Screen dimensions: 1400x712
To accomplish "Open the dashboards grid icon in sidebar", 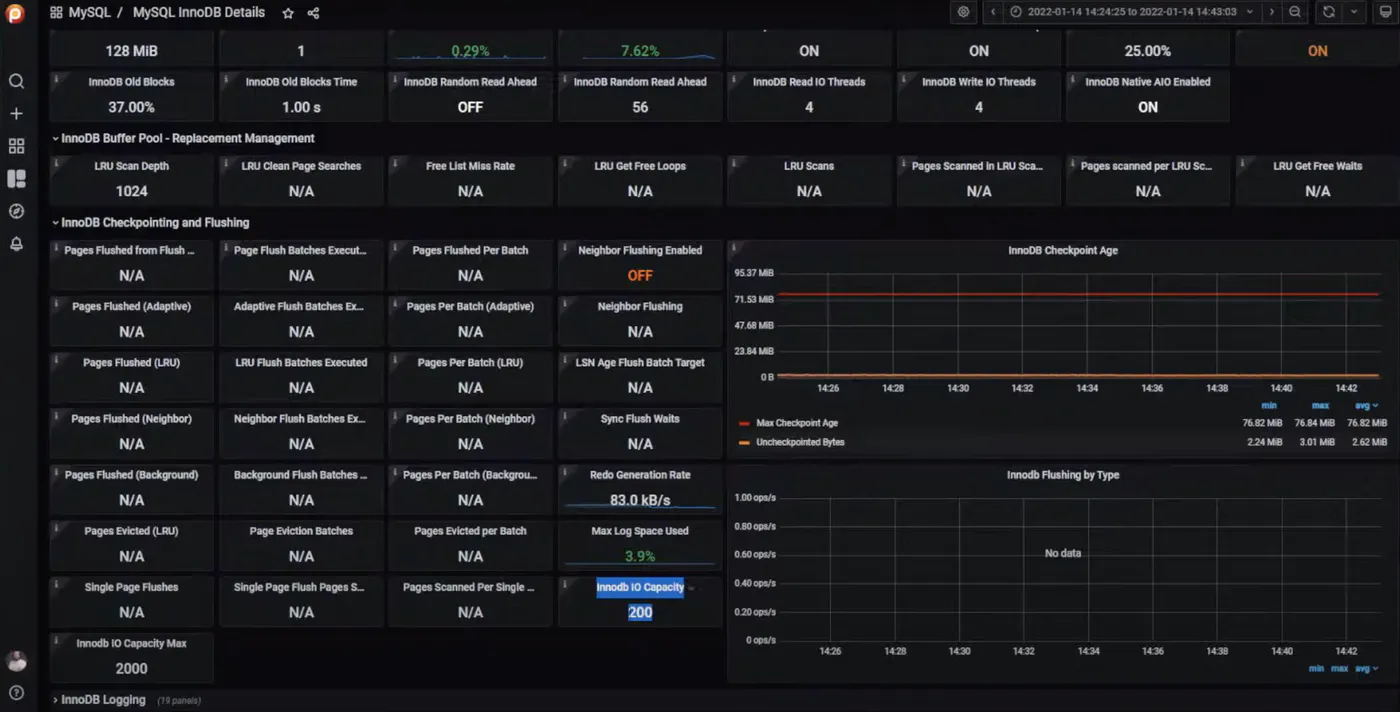I will pos(16,146).
